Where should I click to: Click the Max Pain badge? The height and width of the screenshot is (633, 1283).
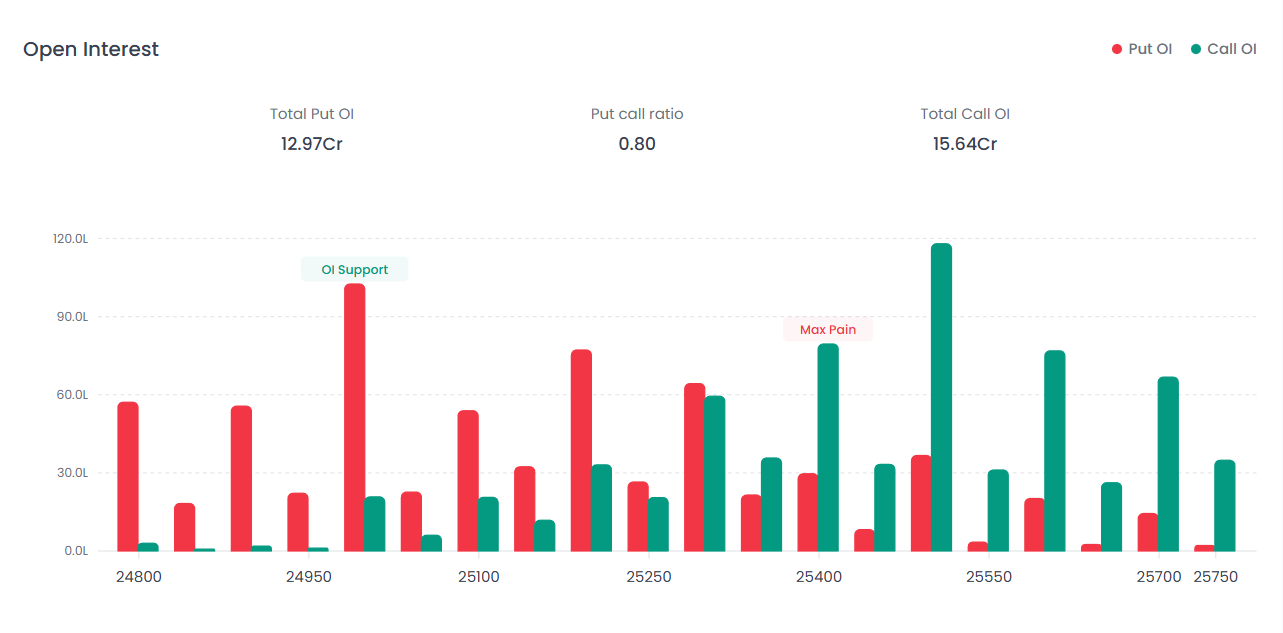click(x=827, y=330)
